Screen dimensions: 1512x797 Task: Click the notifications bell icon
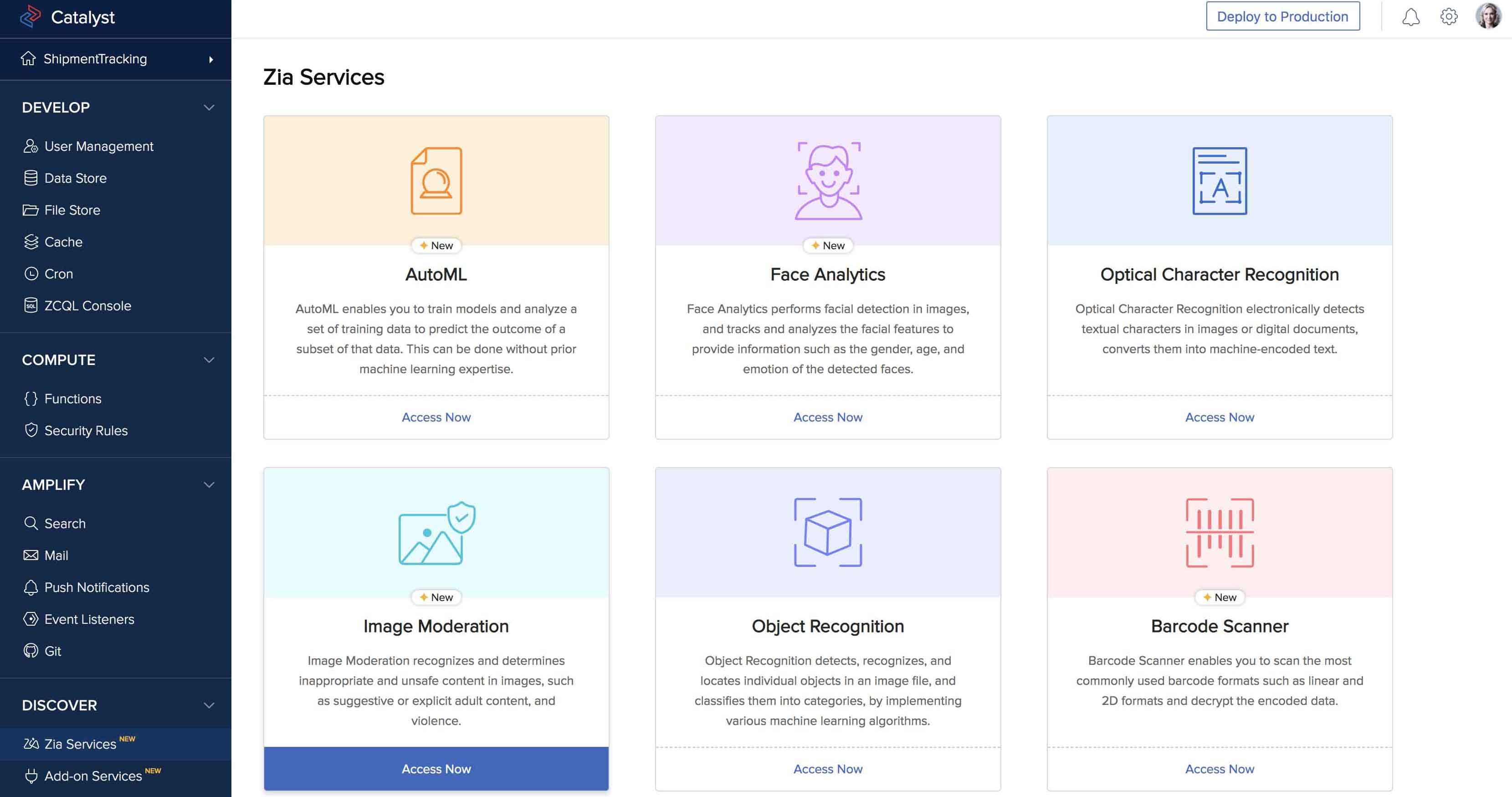[1410, 17]
